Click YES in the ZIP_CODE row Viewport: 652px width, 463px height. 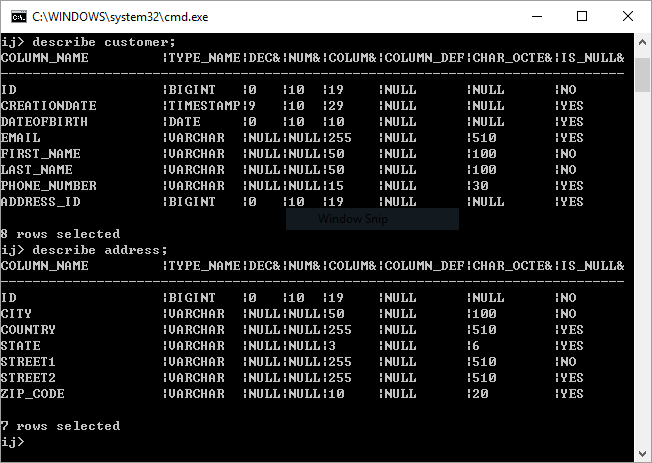point(572,394)
